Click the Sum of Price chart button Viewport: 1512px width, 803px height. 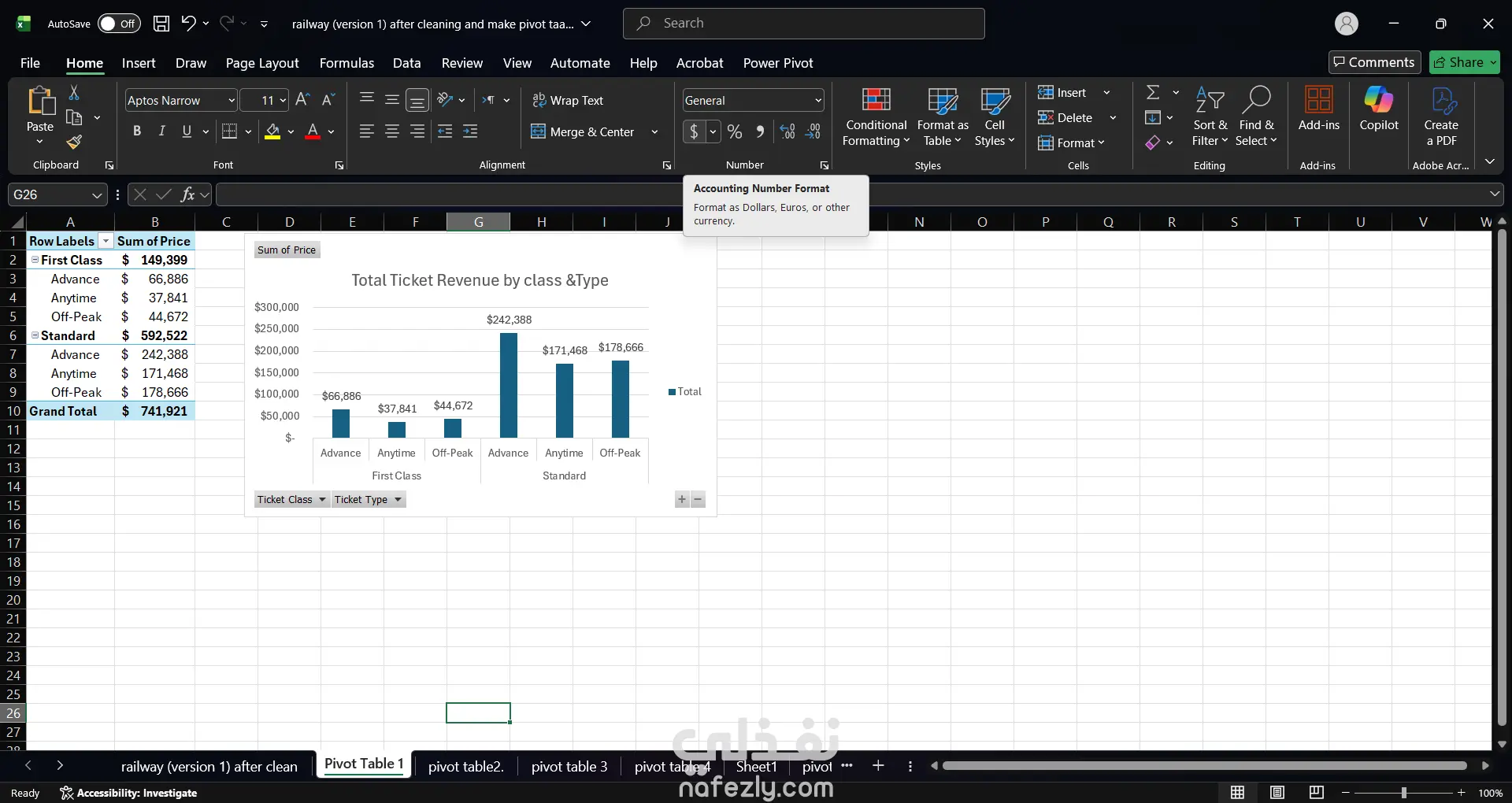click(x=287, y=250)
